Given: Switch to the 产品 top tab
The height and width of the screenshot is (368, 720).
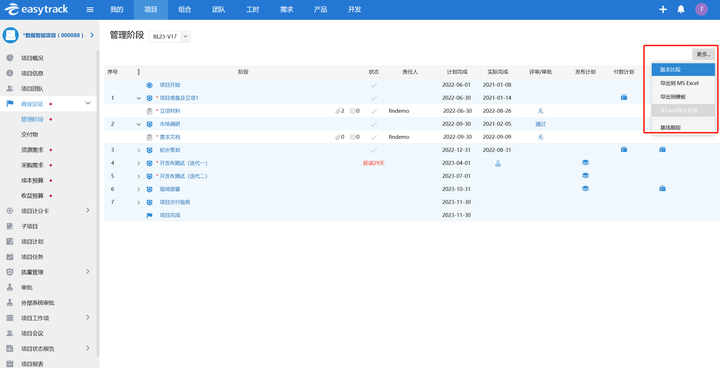Looking at the screenshot, I should (321, 10).
